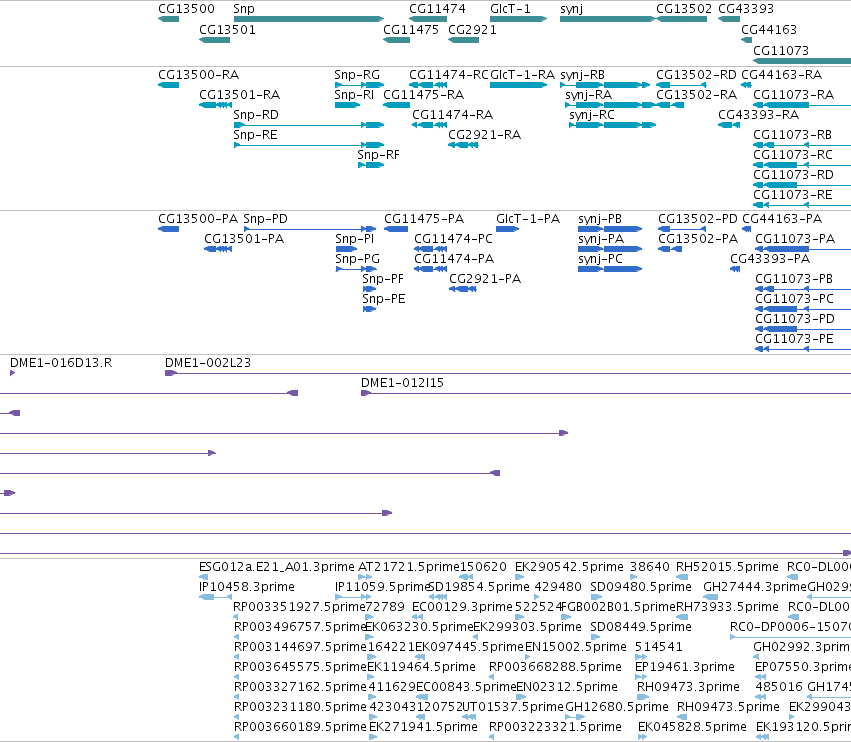
Task: Select the Snp-PI protein label
Action: pos(354,239)
